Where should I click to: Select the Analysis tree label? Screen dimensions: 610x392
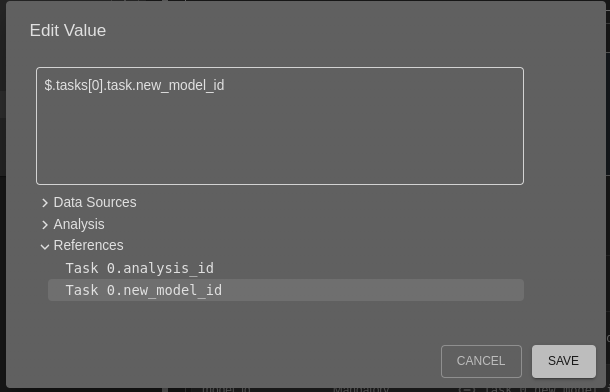79,224
